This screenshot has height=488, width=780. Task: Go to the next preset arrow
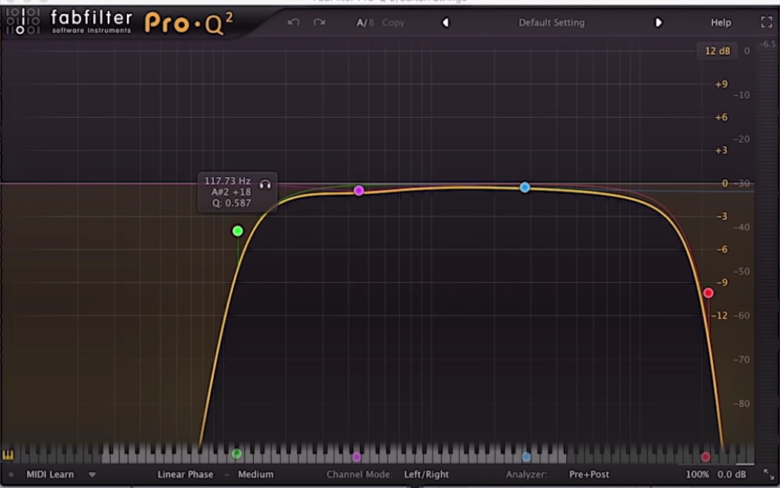658,22
